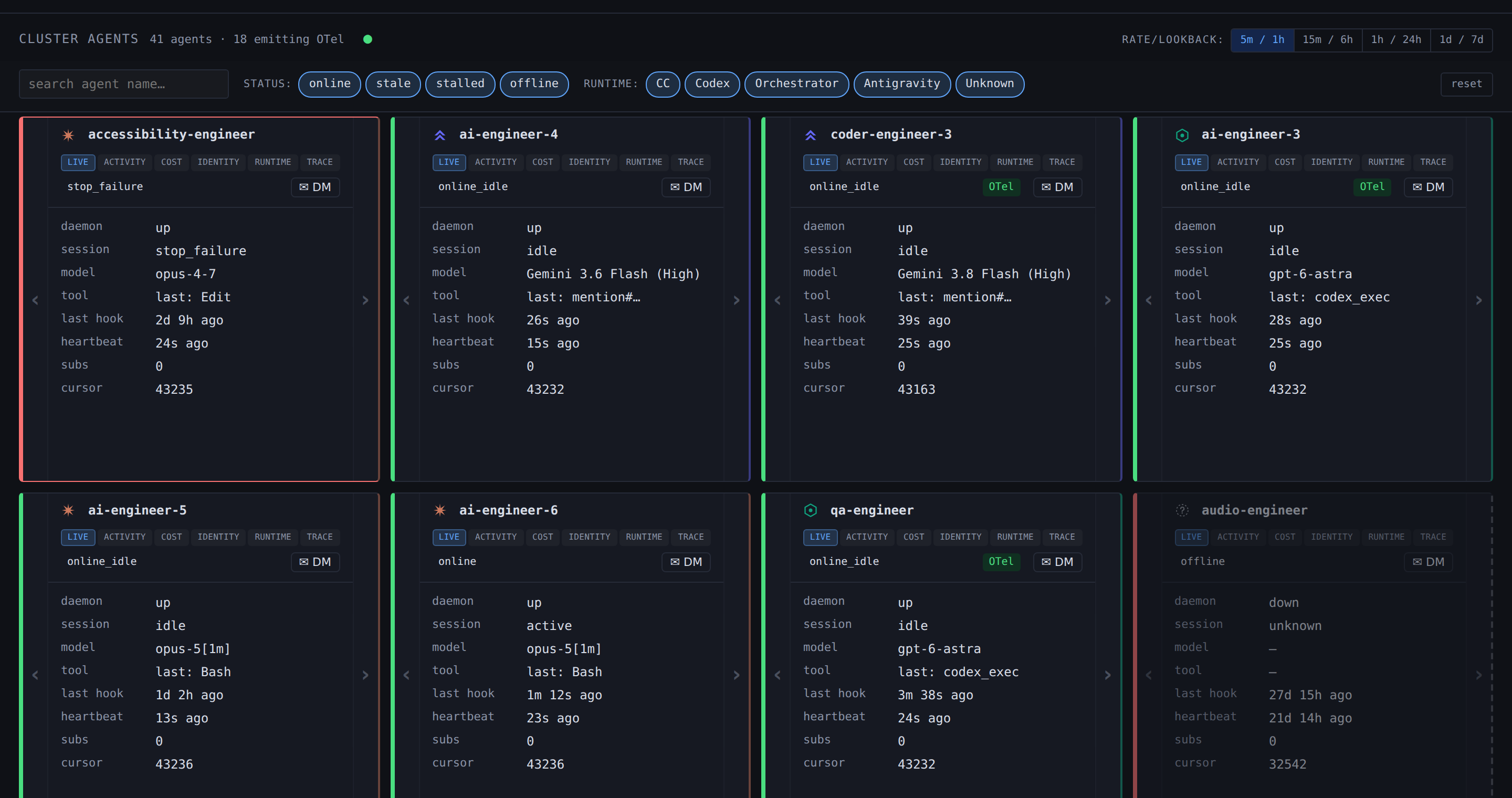Viewport: 1512px width, 798px height.
Task: Open ACTIVITY tab on accessibility-engineer card
Action: point(124,162)
